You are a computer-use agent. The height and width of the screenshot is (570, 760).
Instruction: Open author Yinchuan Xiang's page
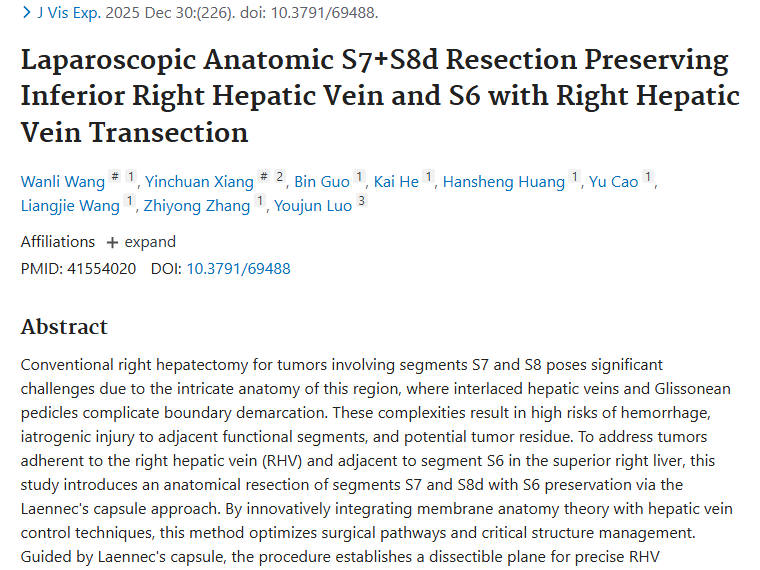197,182
